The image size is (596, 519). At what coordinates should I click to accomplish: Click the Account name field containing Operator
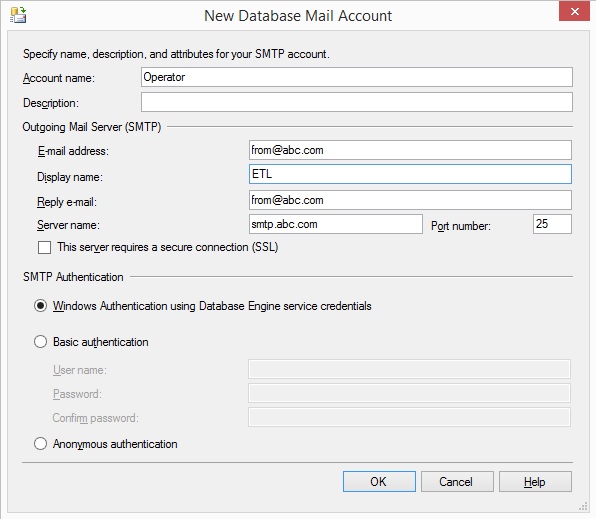point(357,77)
